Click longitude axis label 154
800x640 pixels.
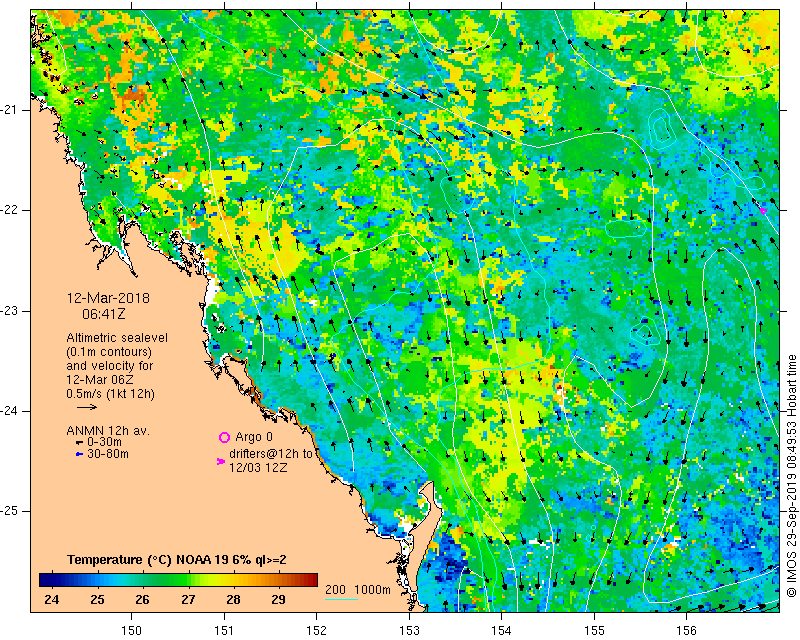(x=502, y=631)
